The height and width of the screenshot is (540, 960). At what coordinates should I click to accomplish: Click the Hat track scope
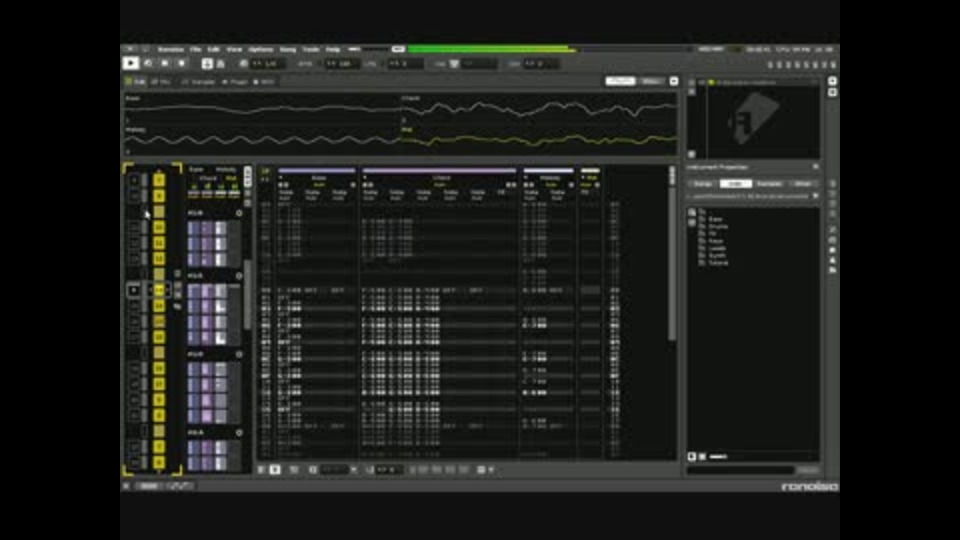point(539,140)
